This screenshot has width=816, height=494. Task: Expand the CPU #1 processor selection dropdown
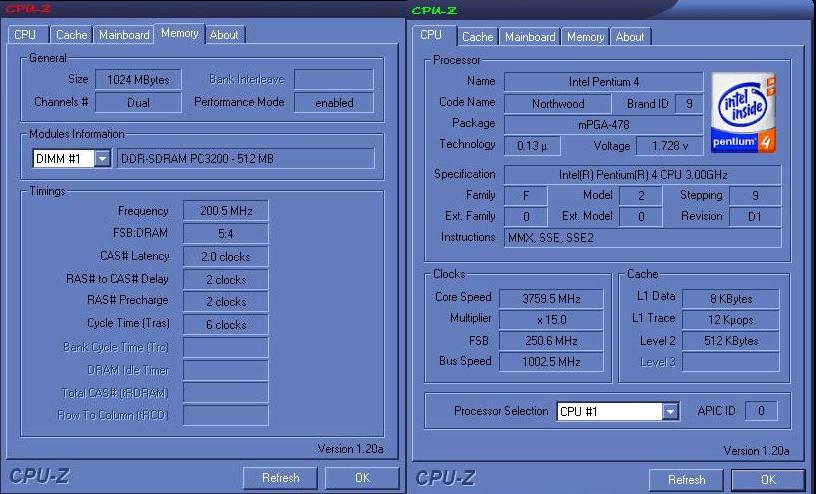click(670, 411)
